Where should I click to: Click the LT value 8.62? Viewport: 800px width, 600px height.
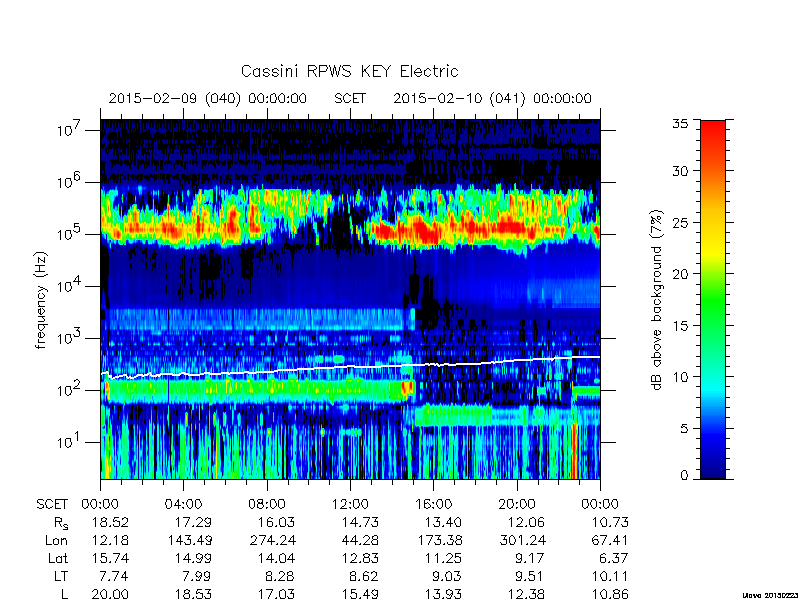[x=364, y=576]
